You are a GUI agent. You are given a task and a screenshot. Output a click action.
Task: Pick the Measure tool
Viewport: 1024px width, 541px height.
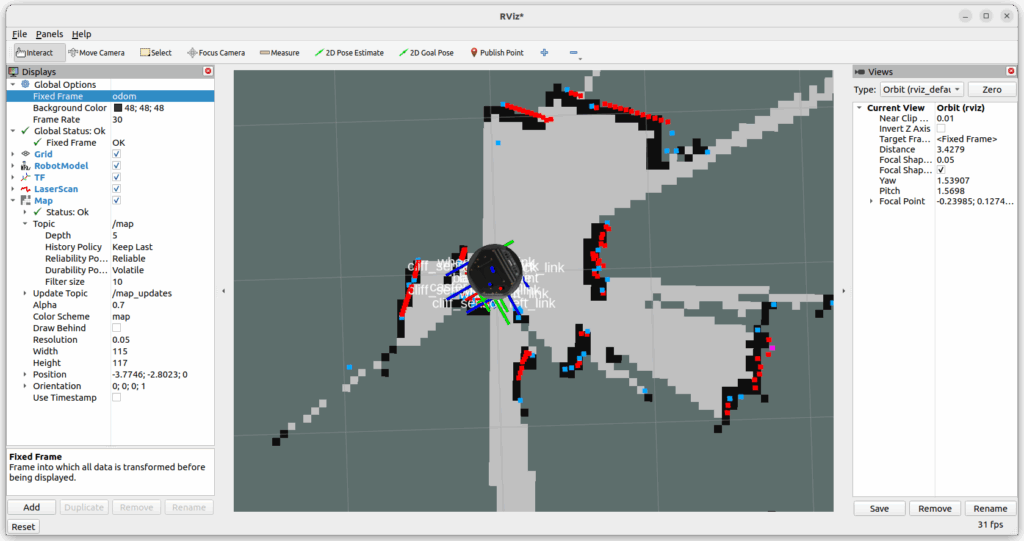click(x=279, y=53)
